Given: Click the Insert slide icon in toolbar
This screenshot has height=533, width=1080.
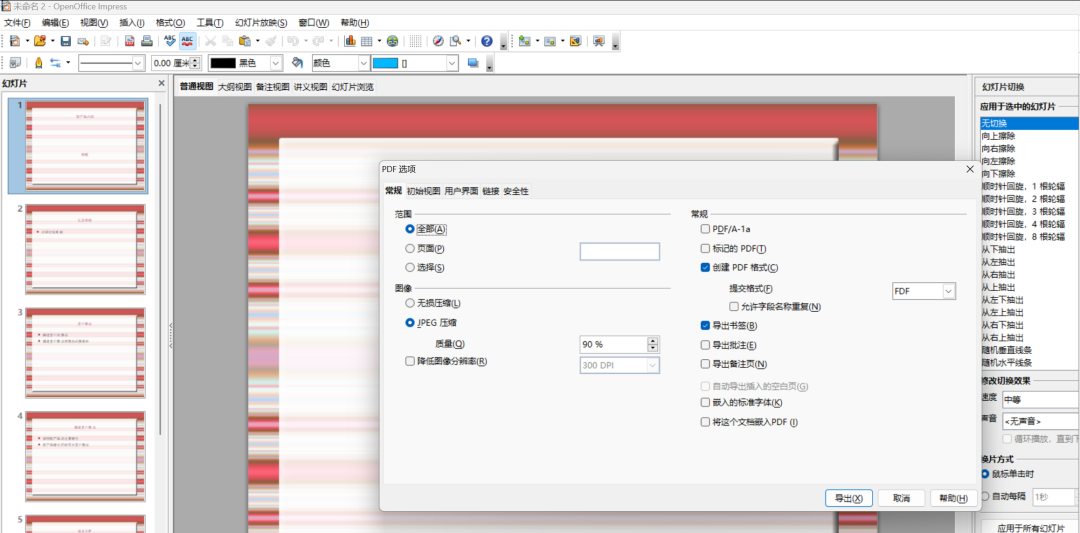Looking at the screenshot, I should pos(525,41).
